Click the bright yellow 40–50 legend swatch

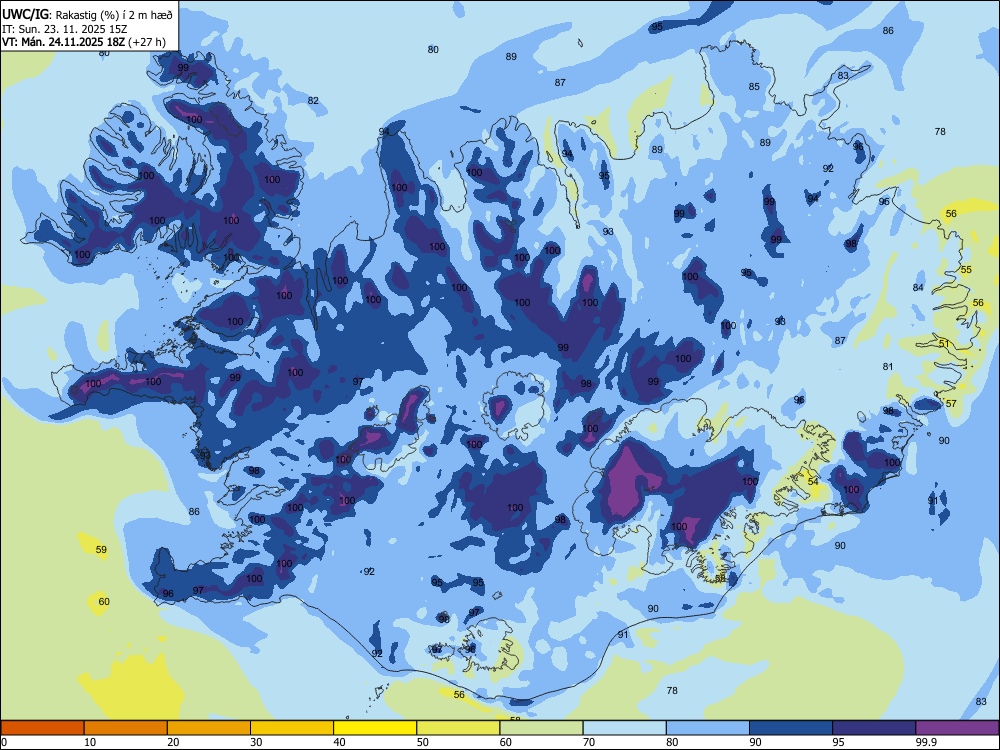375,728
